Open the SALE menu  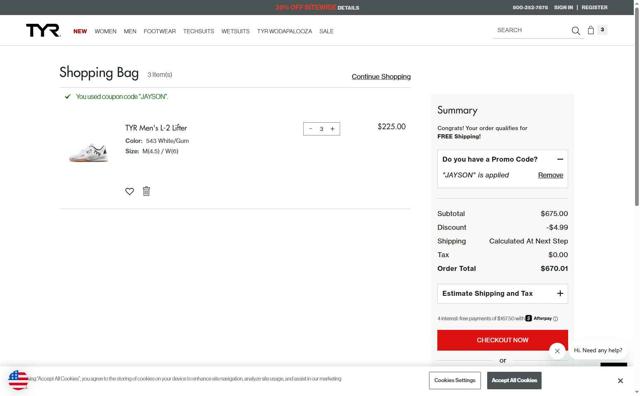326,31
